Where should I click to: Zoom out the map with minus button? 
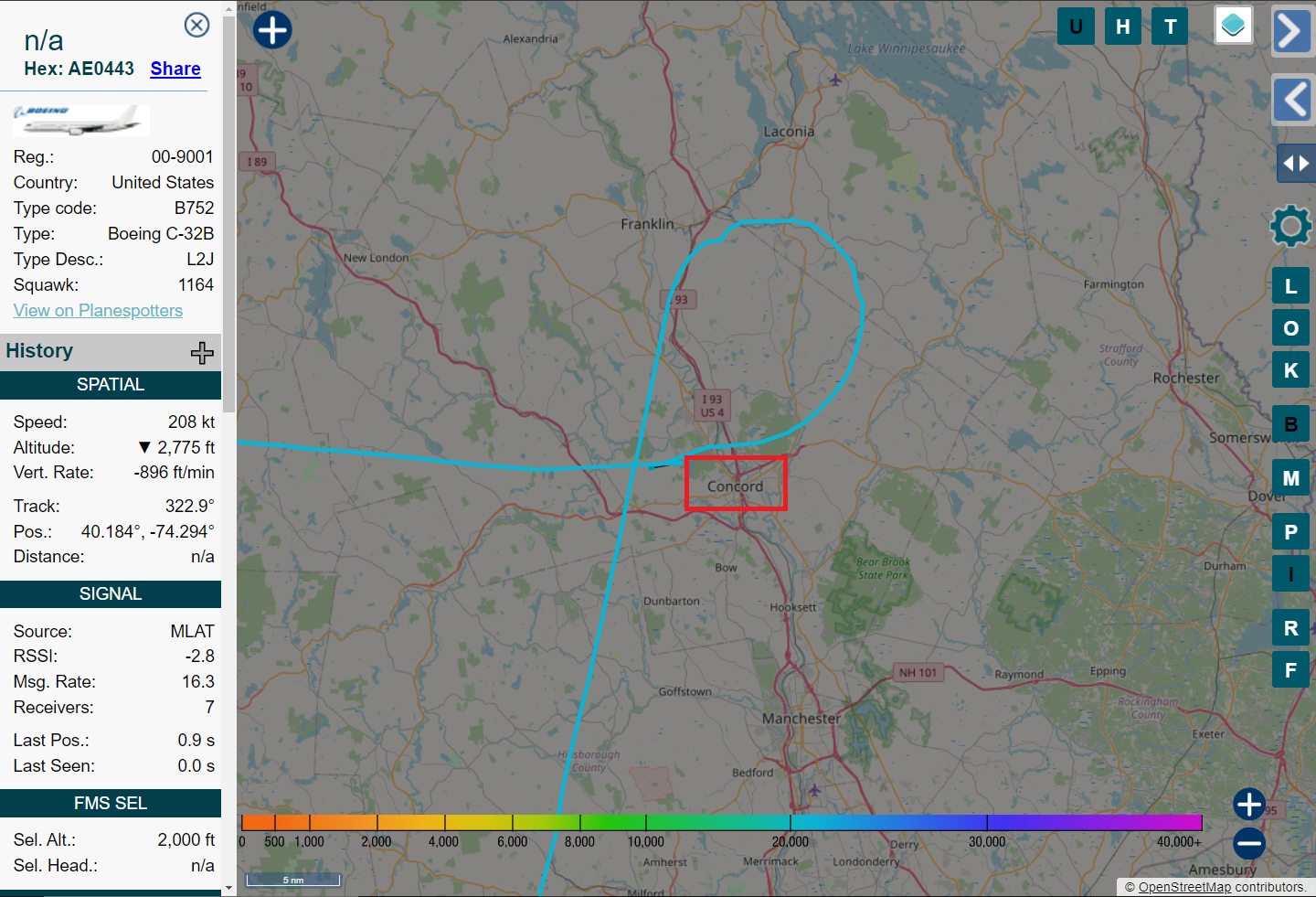pyautogui.click(x=1249, y=843)
